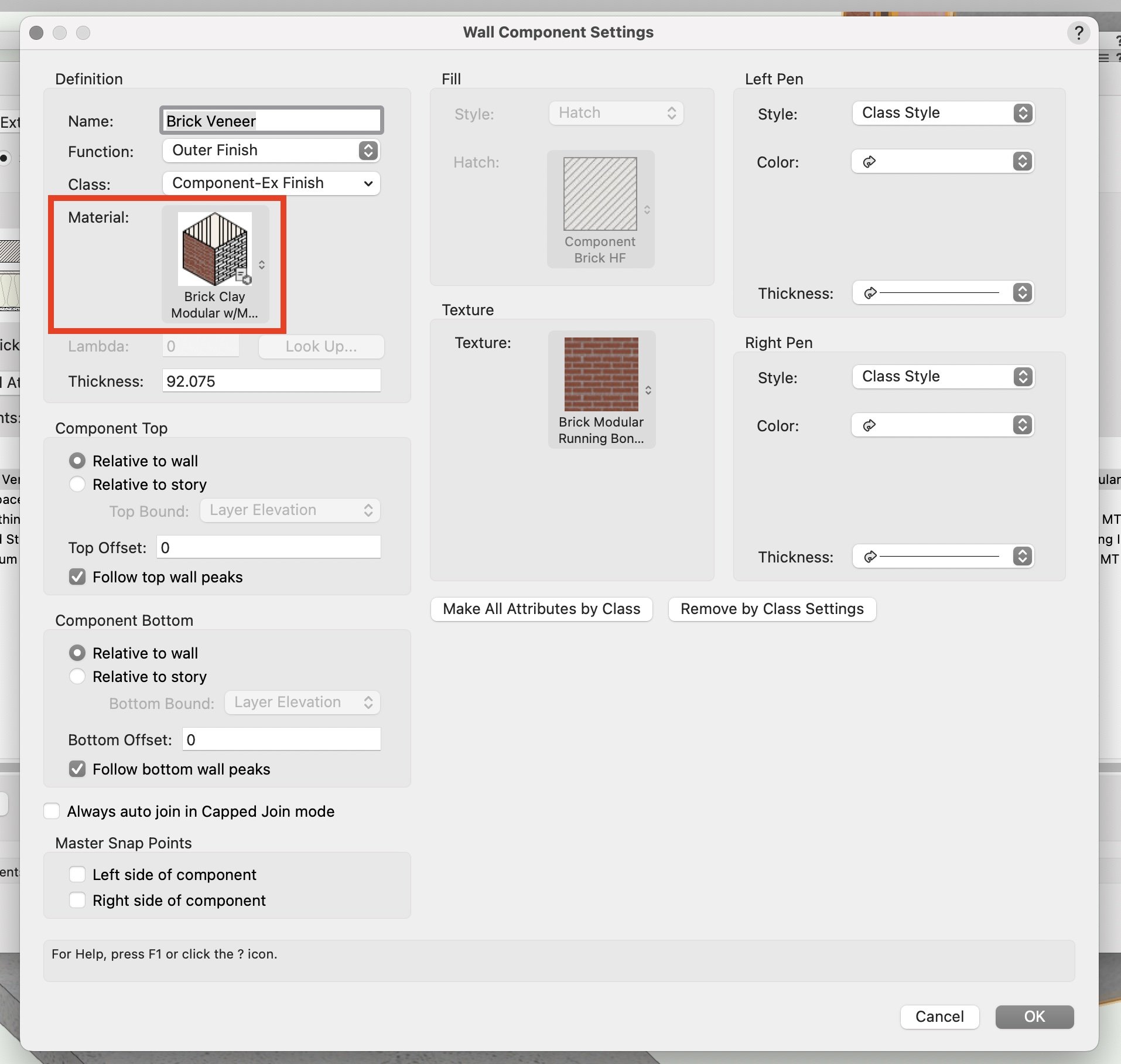Click the Thickness field showing 92.075
Image resolution: width=1121 pixels, height=1064 pixels.
click(x=271, y=381)
